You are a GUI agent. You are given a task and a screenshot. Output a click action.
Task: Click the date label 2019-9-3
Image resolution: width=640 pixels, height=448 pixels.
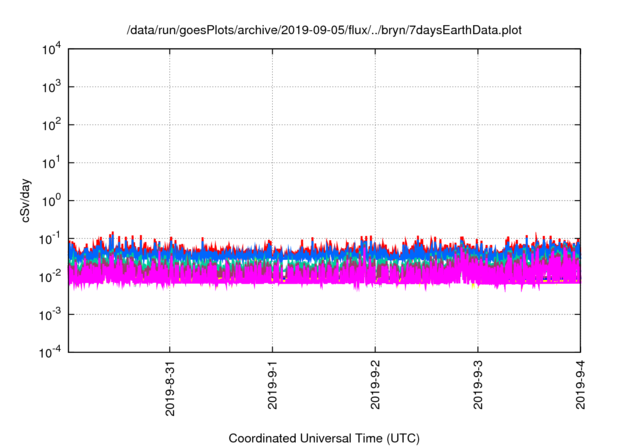478,385
